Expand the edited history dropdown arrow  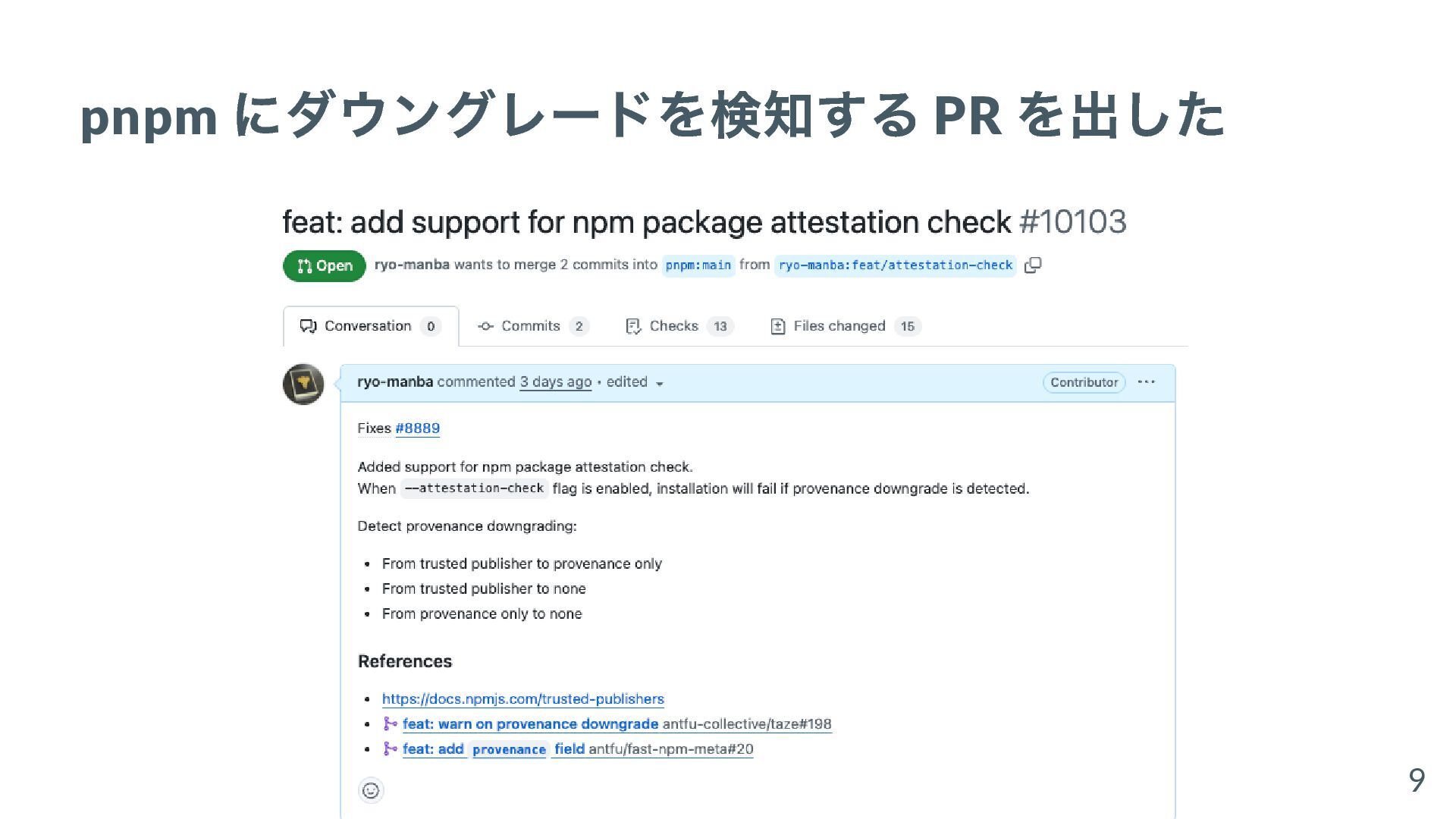[659, 384]
